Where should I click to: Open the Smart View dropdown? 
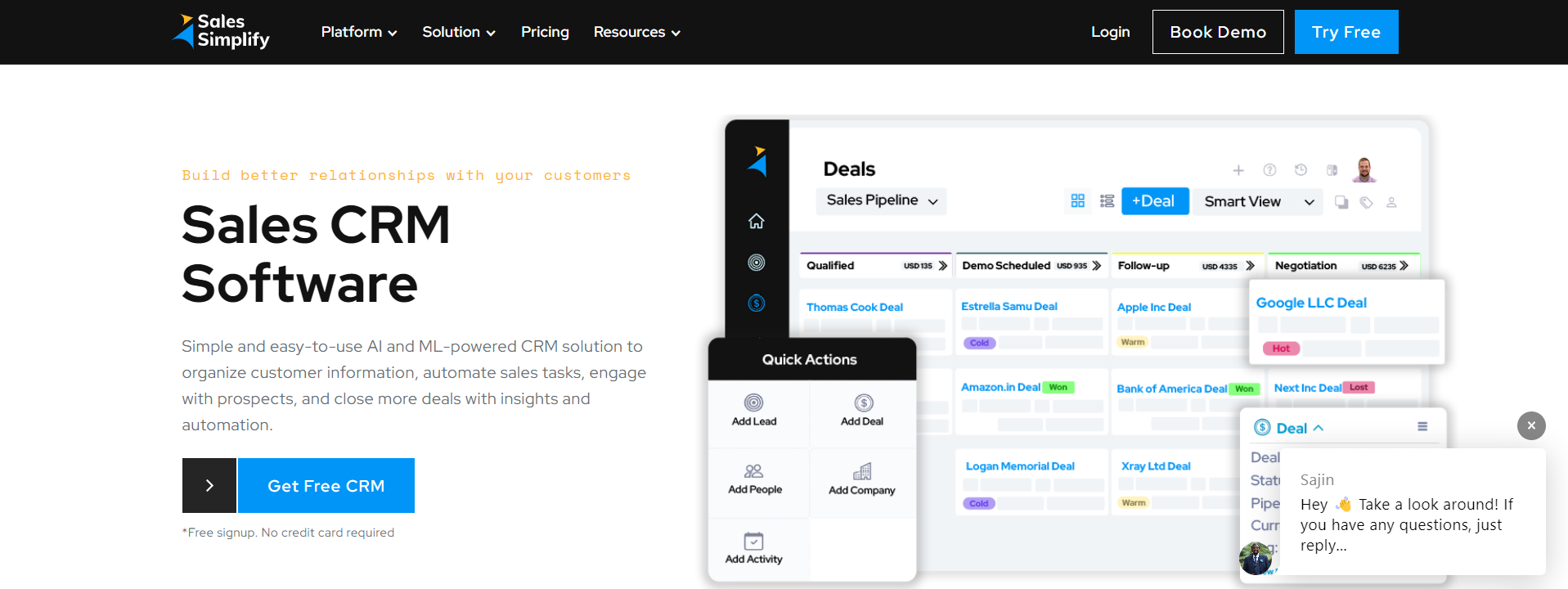[x=1259, y=201]
